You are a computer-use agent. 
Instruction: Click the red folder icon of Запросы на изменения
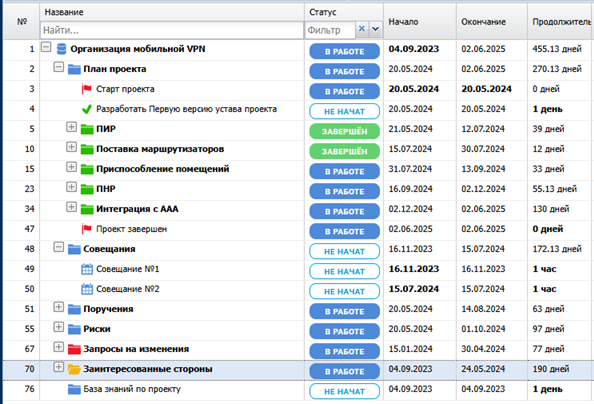coord(74,349)
